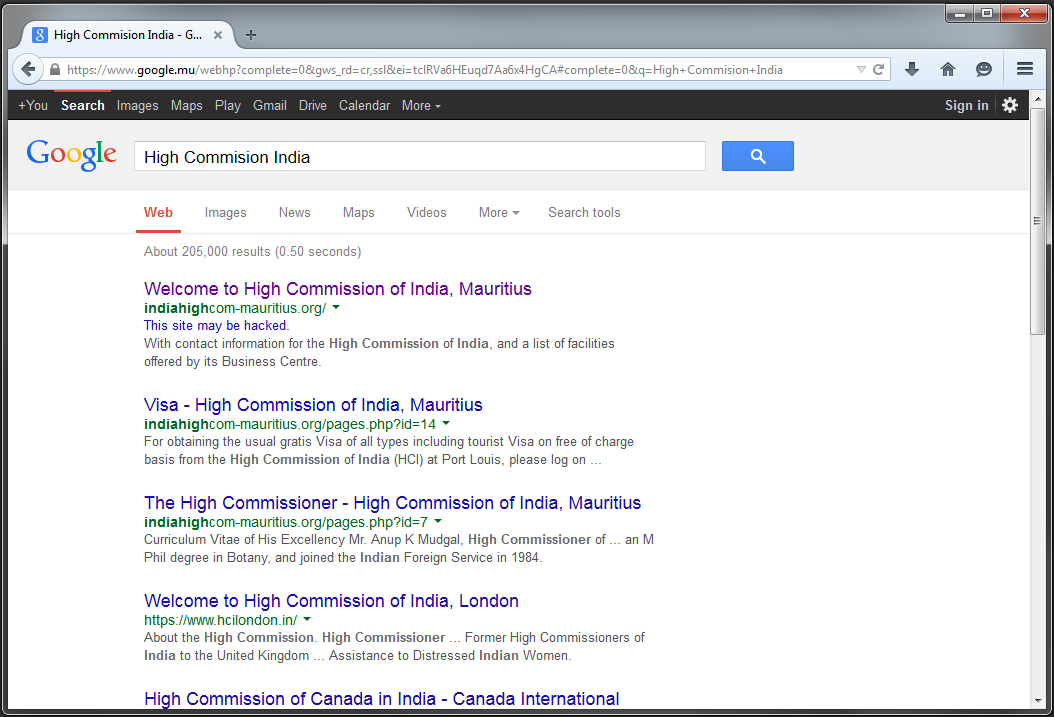The height and width of the screenshot is (717, 1054).
Task: Click the padlock site identity icon
Action: point(54,69)
